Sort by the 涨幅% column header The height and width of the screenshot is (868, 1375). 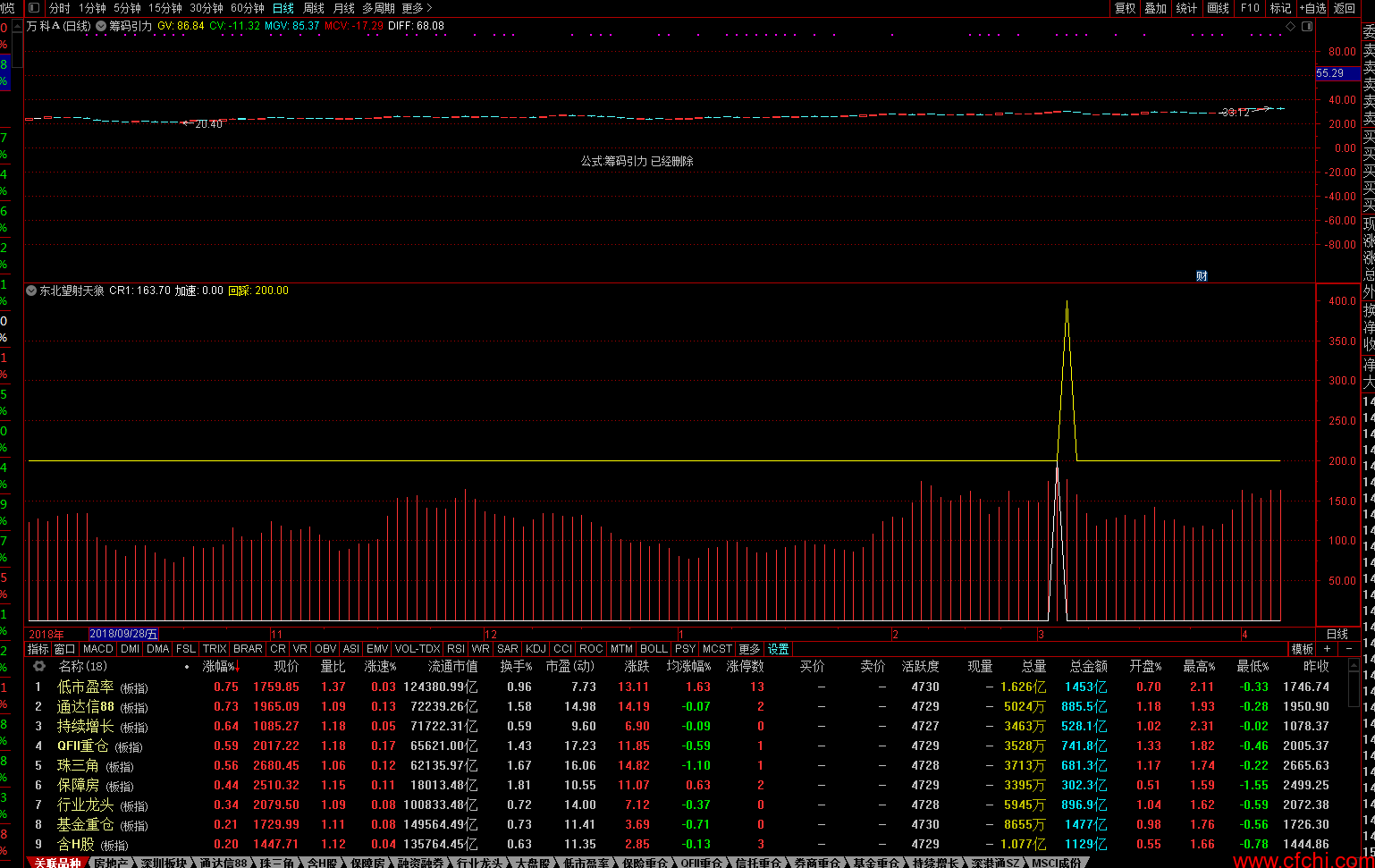220,666
